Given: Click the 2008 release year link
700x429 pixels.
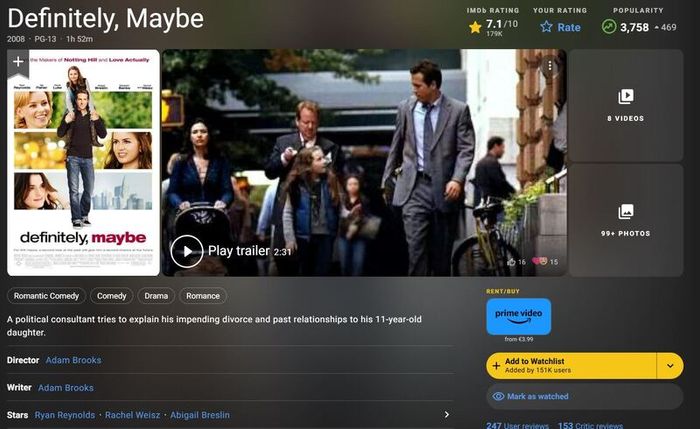Looking at the screenshot, I should tap(16, 39).
